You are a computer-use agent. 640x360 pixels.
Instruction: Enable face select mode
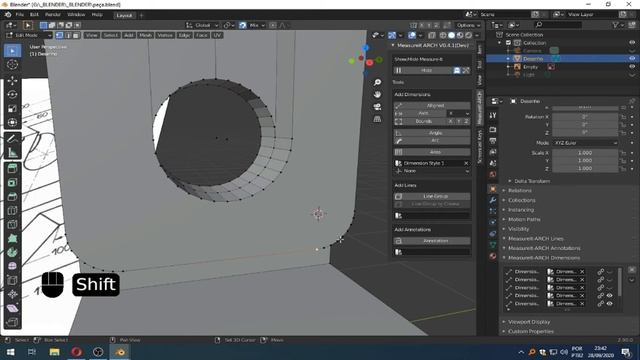(76, 35)
